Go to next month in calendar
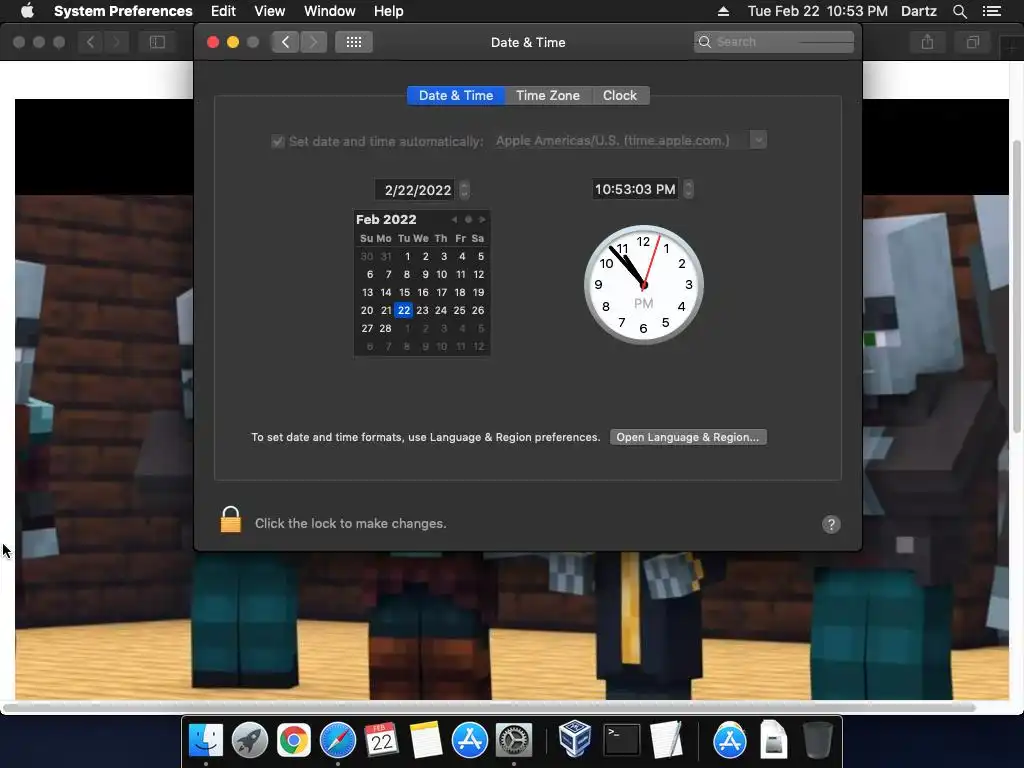 pyautogui.click(x=482, y=219)
